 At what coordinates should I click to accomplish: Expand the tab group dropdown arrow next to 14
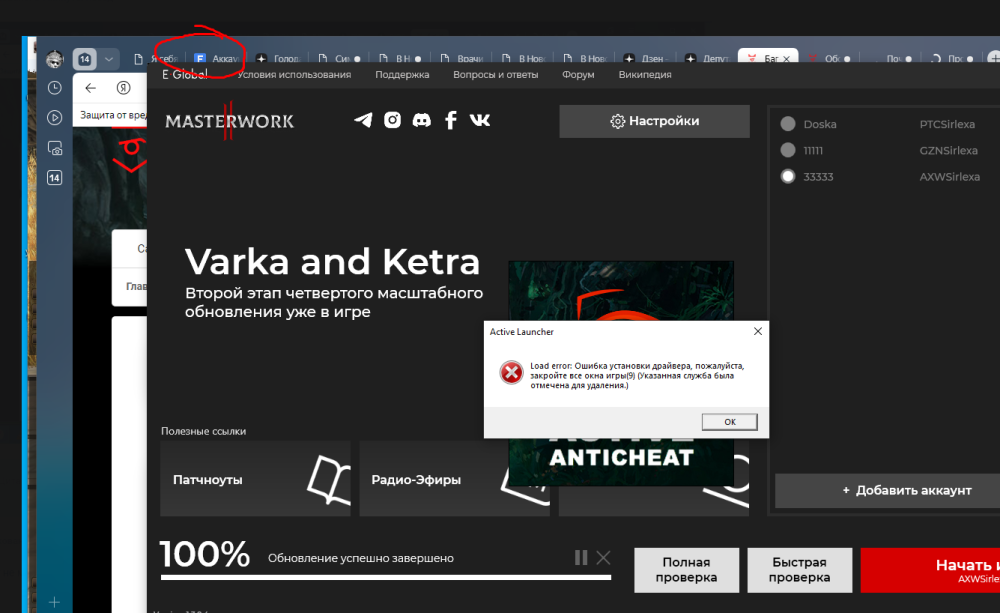tap(109, 59)
